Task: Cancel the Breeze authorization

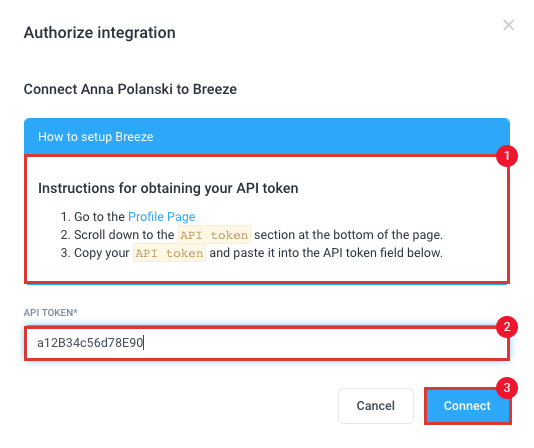Action: click(376, 406)
